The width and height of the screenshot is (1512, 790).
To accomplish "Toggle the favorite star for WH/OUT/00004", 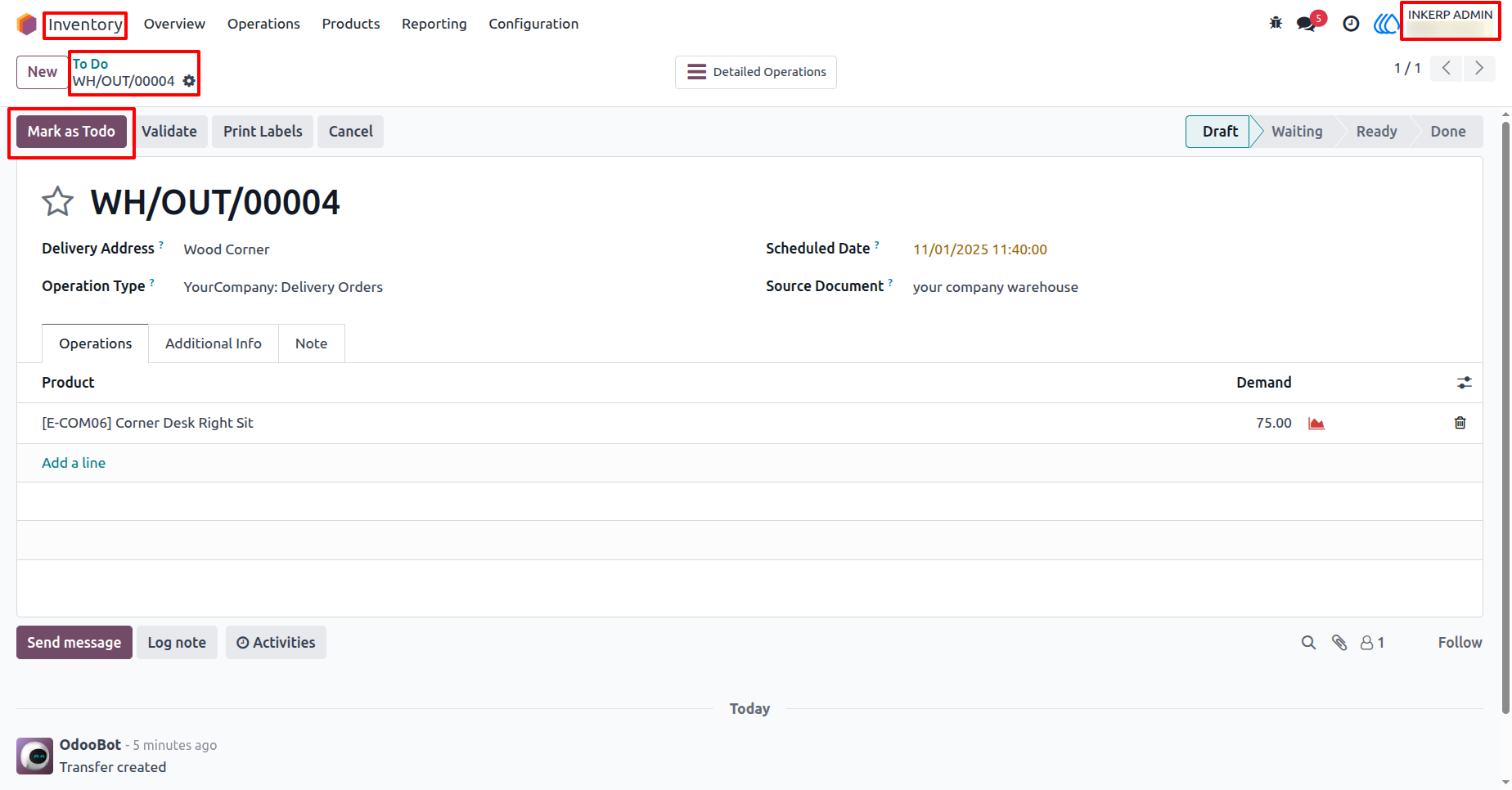I will pos(57,201).
